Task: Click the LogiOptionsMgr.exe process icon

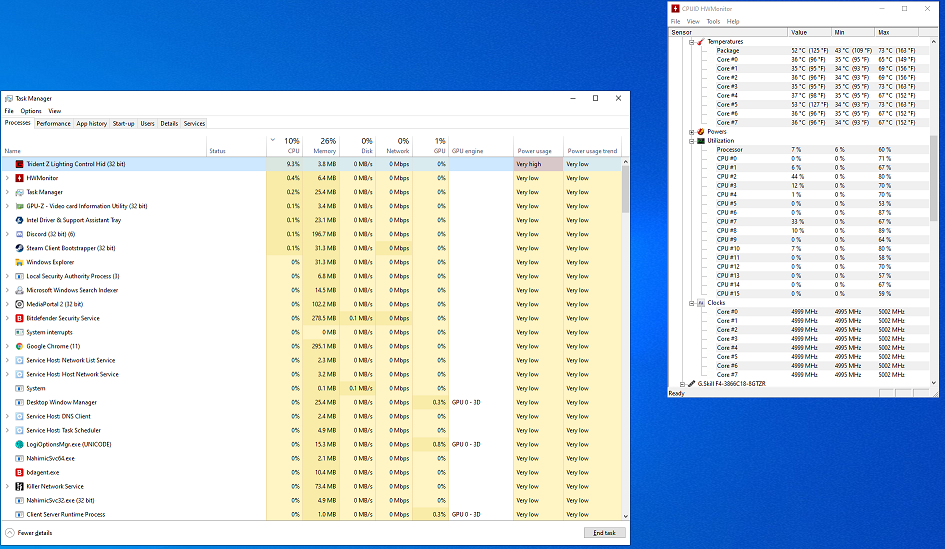Action: (x=19, y=444)
